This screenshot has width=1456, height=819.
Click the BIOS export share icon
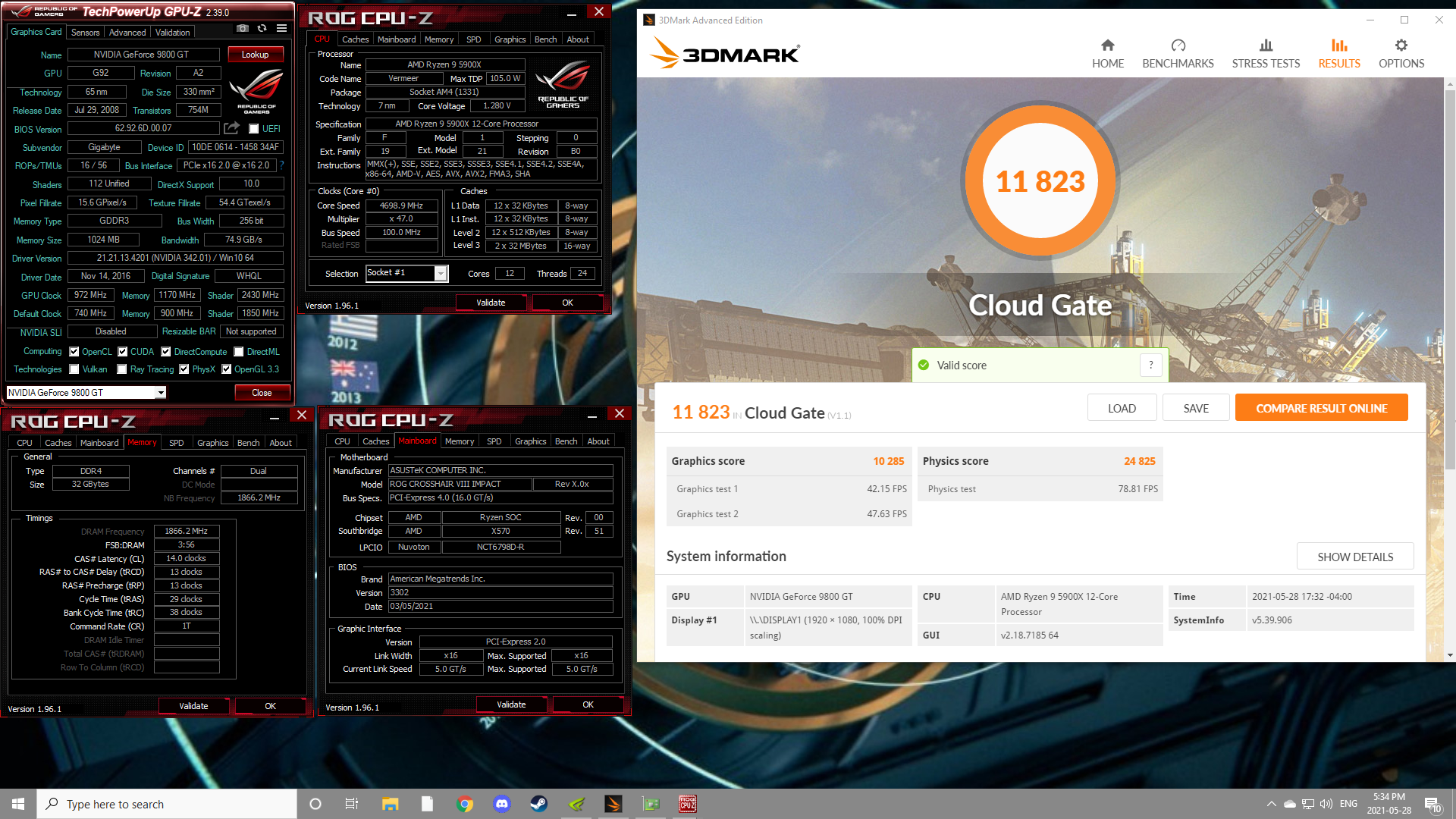click(x=232, y=128)
